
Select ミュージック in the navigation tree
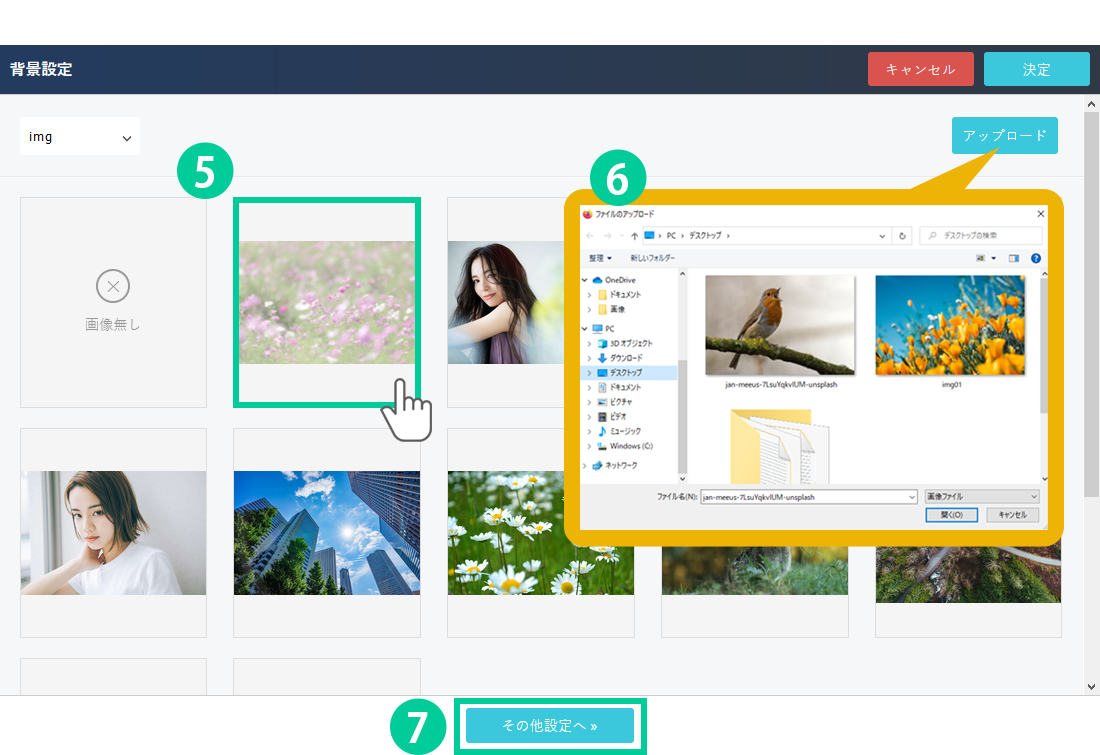[626, 431]
